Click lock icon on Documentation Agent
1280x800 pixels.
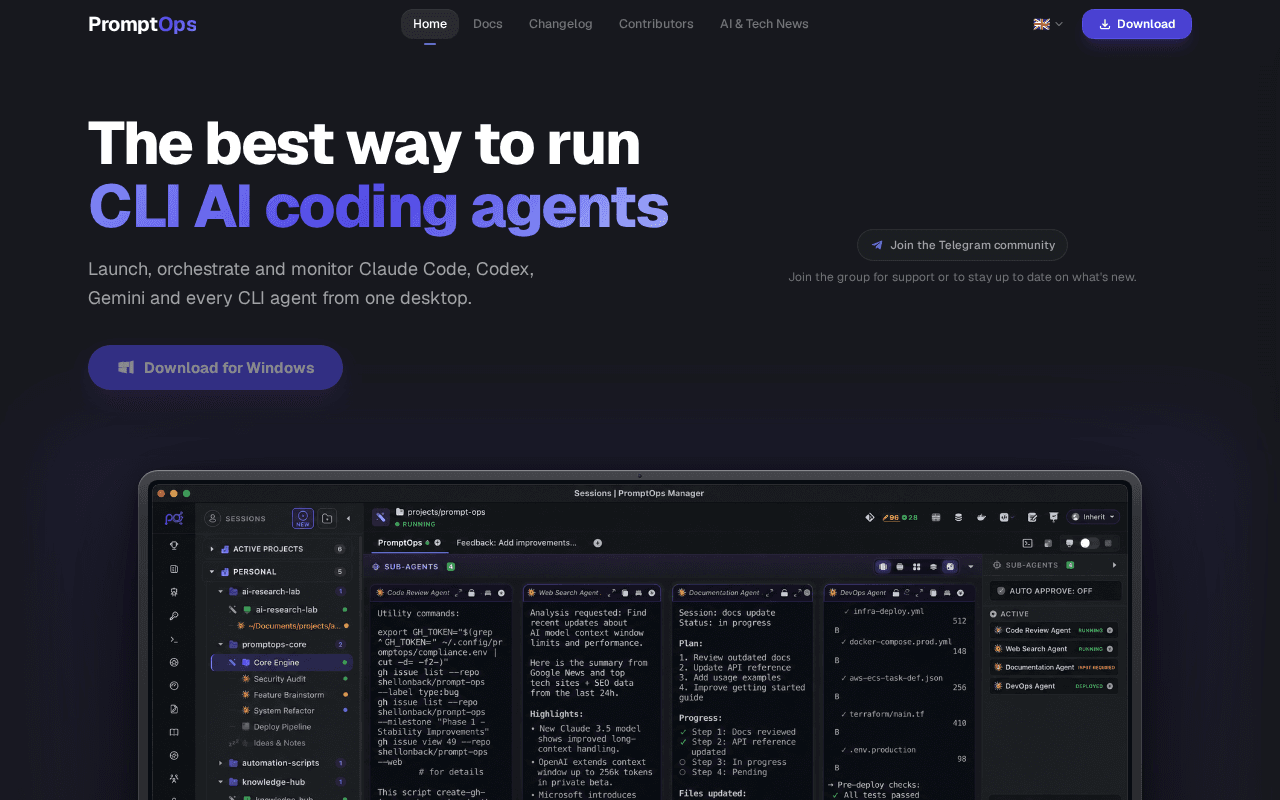coord(783,593)
